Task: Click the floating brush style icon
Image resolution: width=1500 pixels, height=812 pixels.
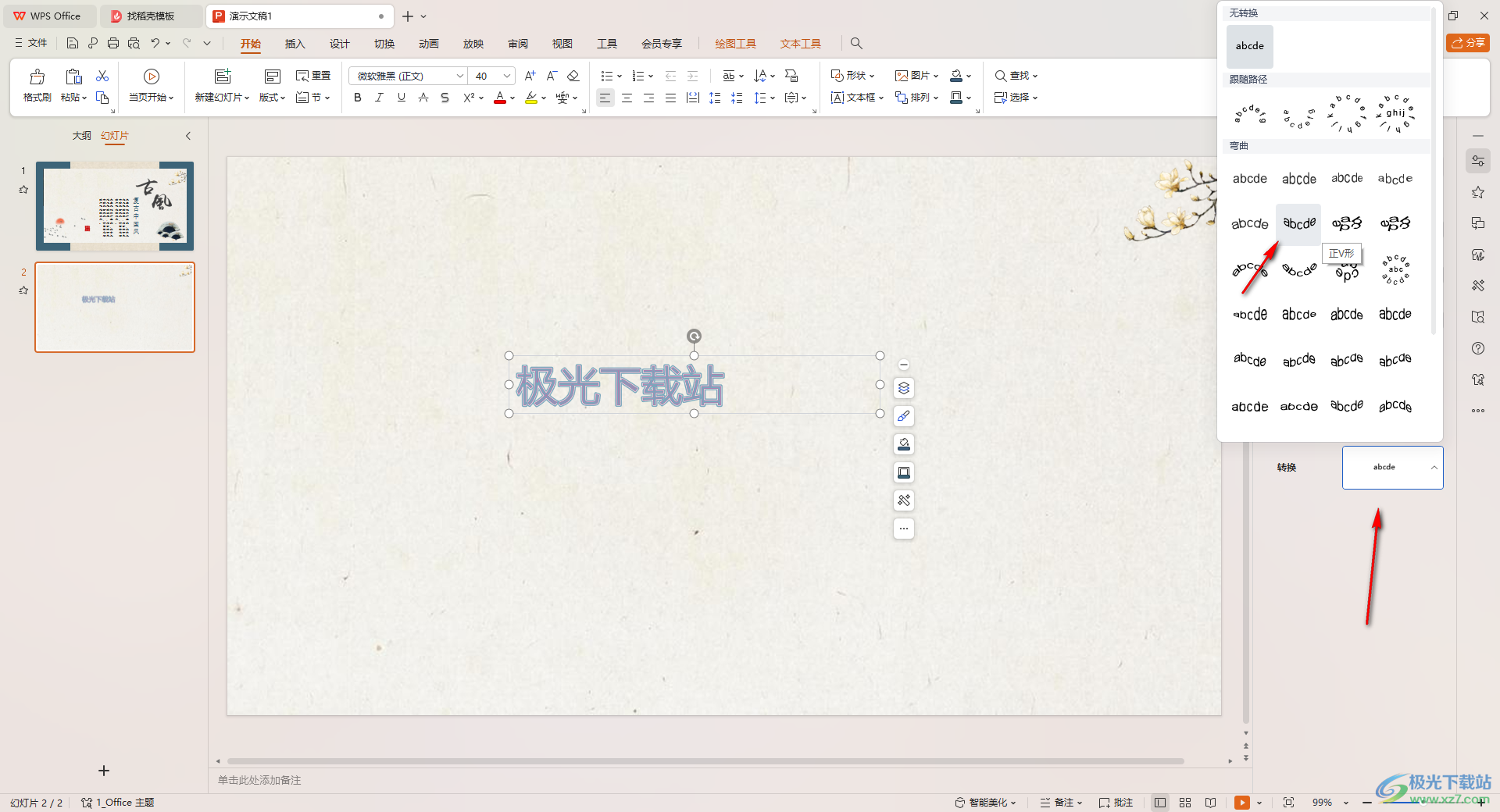Action: pyautogui.click(x=904, y=416)
